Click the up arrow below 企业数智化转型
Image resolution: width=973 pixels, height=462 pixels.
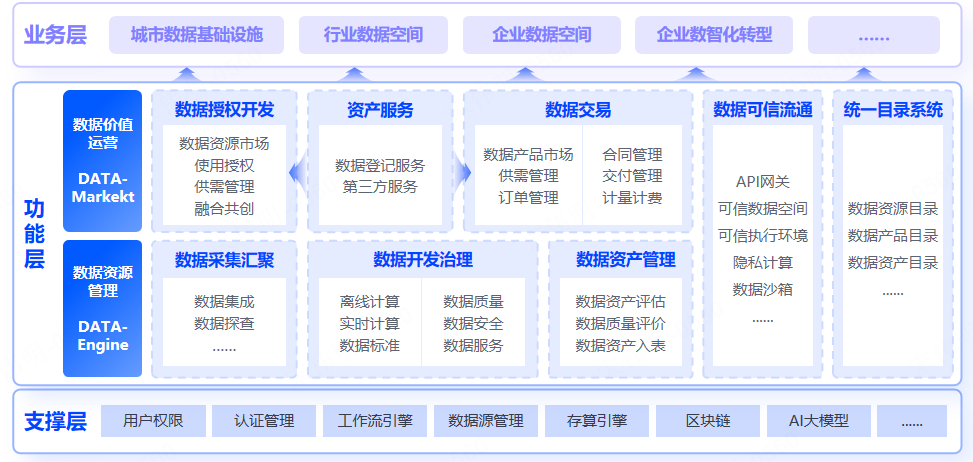(x=697, y=73)
